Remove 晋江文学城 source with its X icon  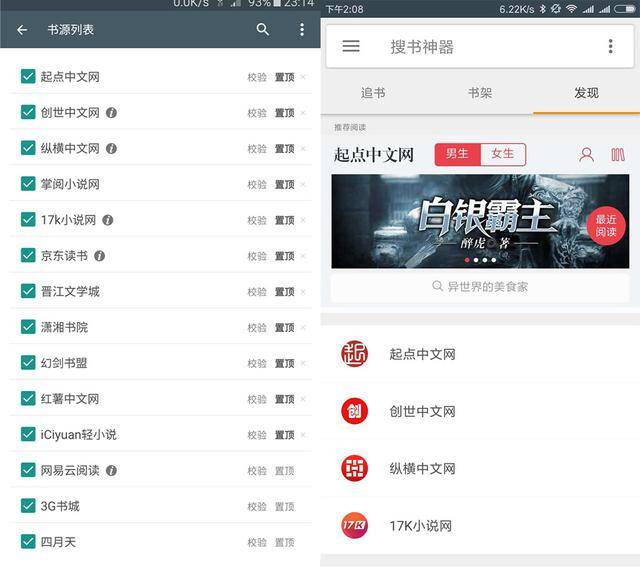tap(303, 292)
